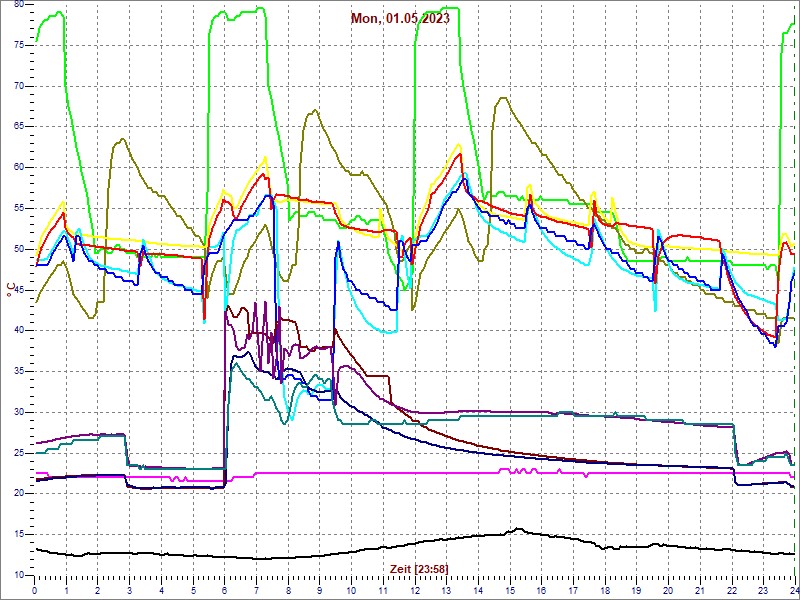Click the date title Mon, 01.05.2023
This screenshot has width=800, height=600.
(x=401, y=19)
